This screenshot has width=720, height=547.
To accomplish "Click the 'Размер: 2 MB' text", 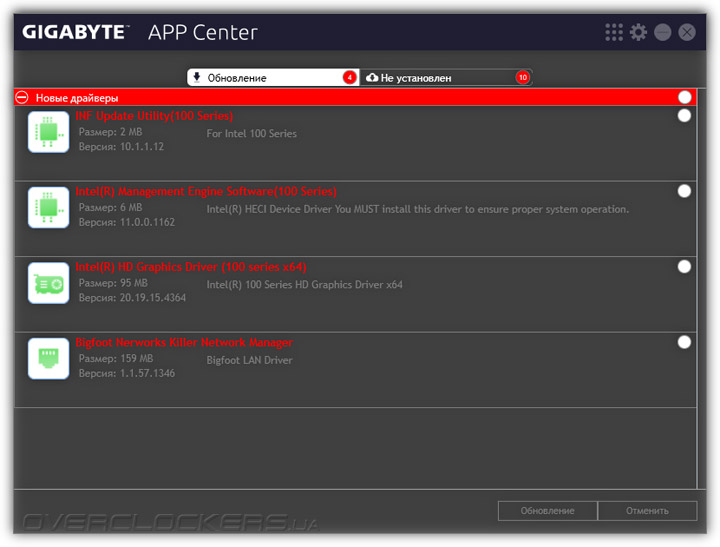I will 111,132.
